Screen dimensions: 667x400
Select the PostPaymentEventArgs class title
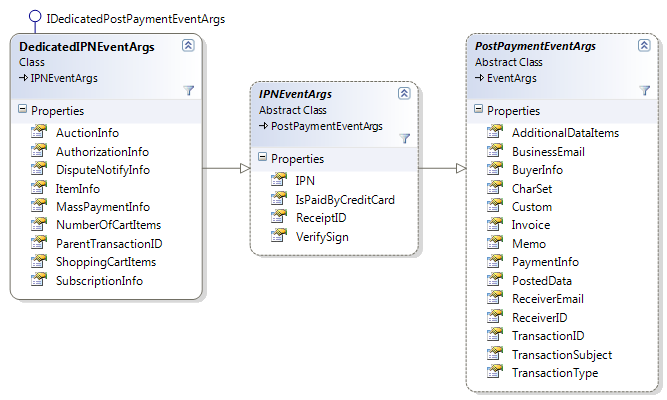point(535,46)
